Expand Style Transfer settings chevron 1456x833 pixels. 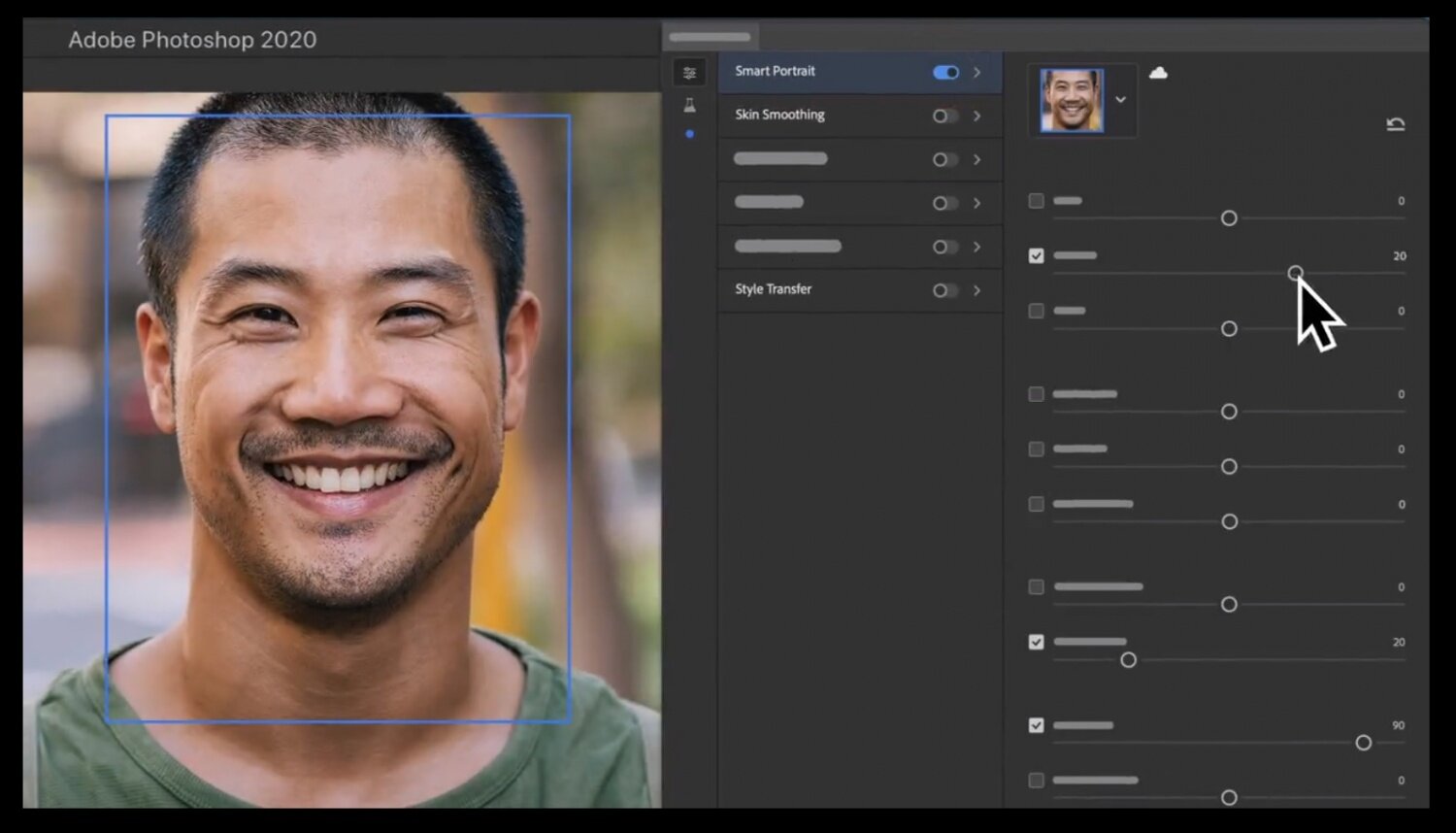point(976,290)
